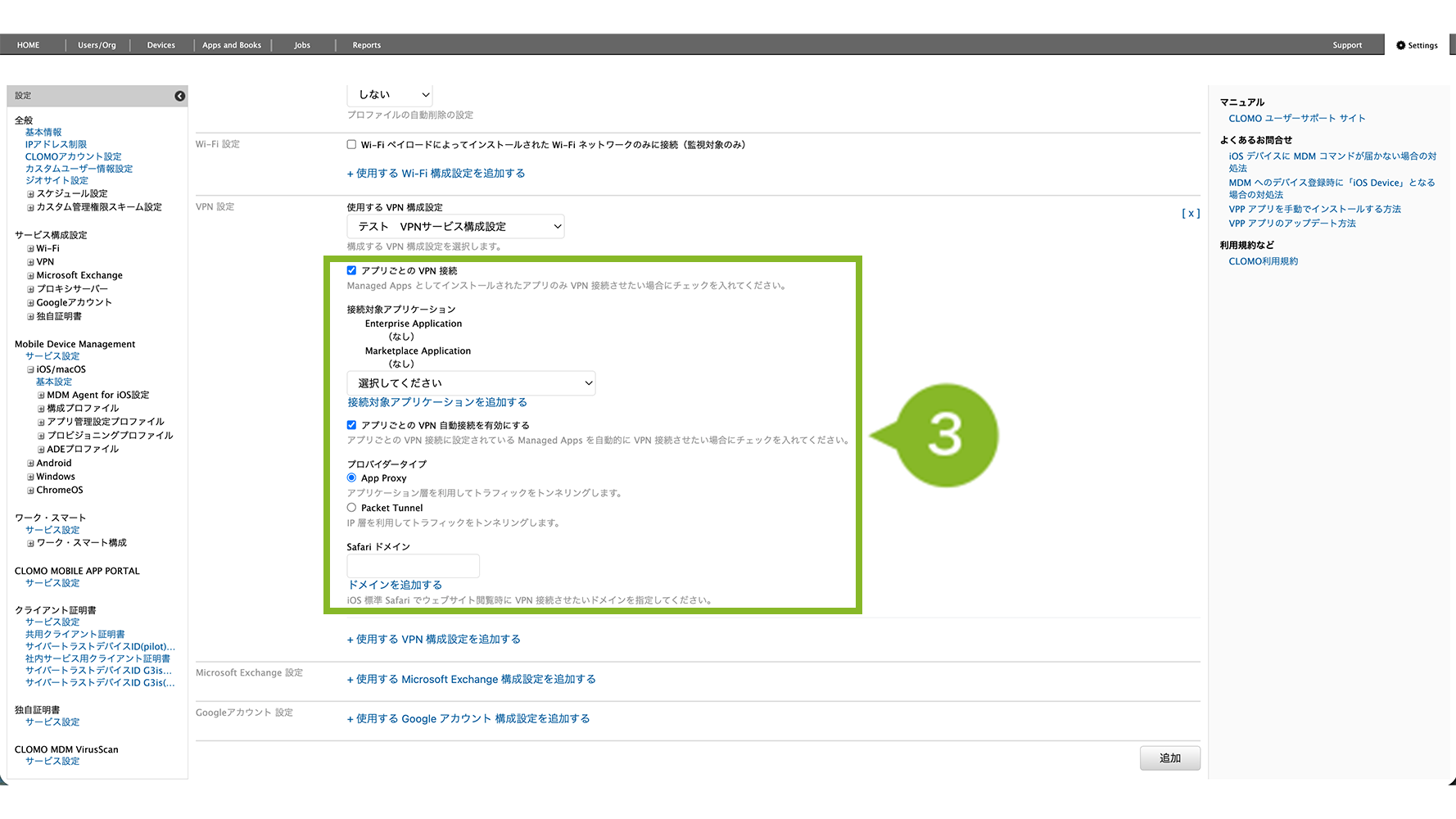Expand the Microsoft Exchange tree node

(x=30, y=276)
